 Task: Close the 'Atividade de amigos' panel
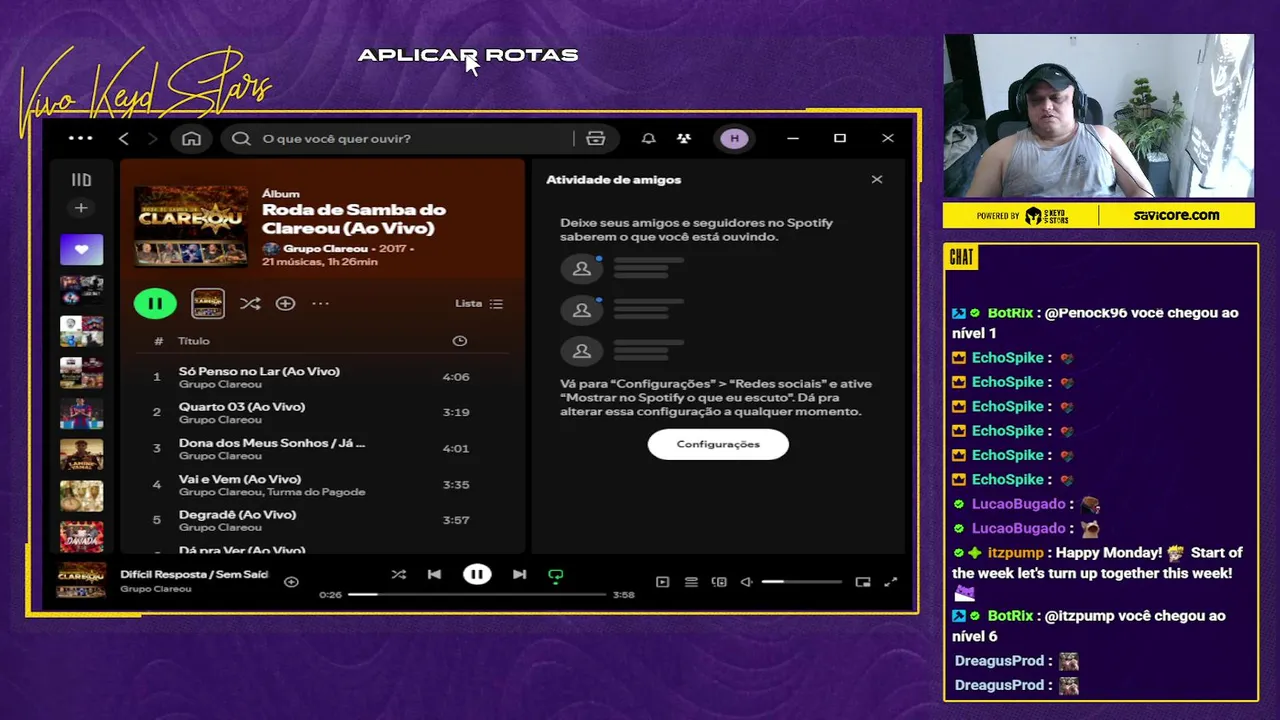[877, 180]
